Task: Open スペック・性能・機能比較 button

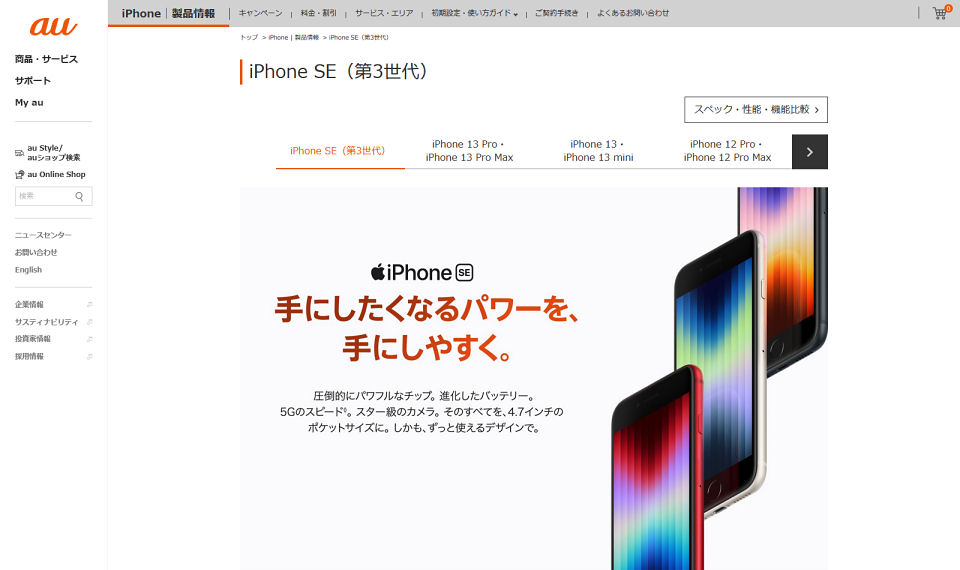Action: tap(756, 110)
